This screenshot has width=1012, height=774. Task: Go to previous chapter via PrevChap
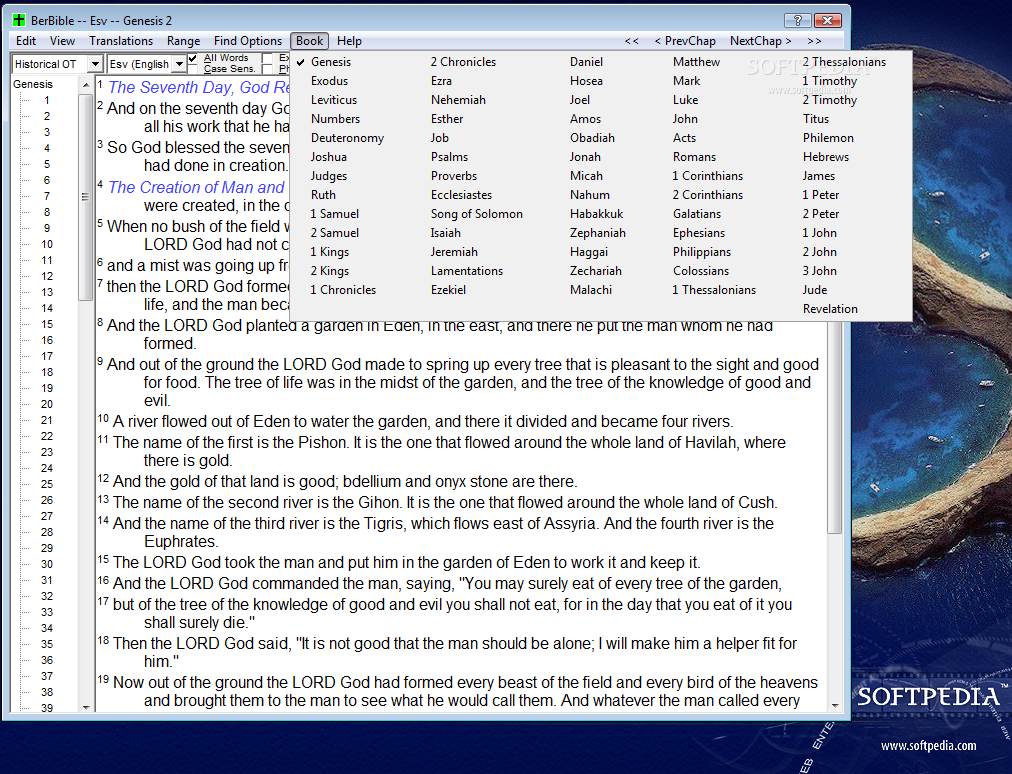pos(685,41)
